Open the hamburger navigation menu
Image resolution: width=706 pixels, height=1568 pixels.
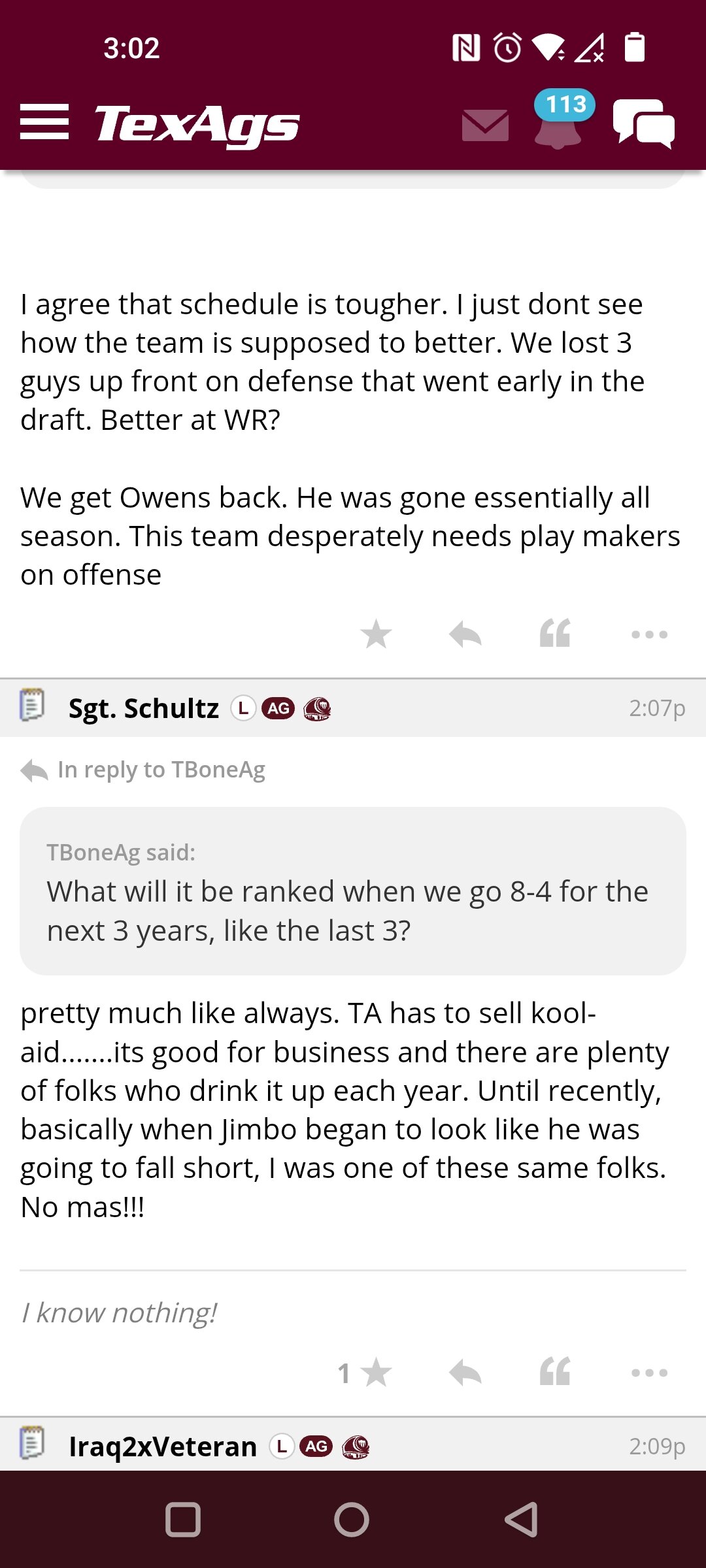coord(44,122)
